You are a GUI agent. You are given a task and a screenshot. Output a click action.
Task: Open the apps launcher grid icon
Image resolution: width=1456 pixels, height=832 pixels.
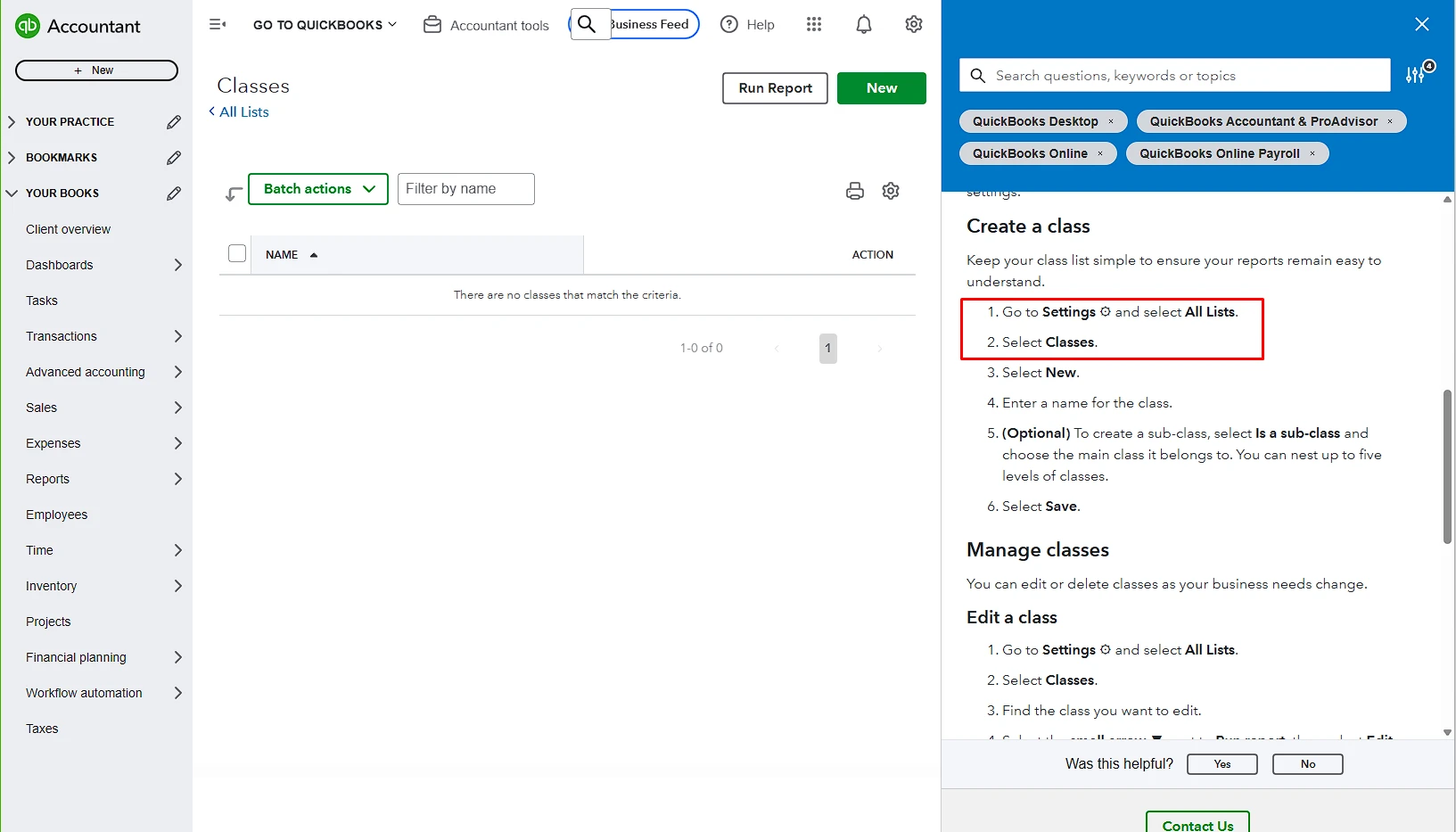[813, 24]
